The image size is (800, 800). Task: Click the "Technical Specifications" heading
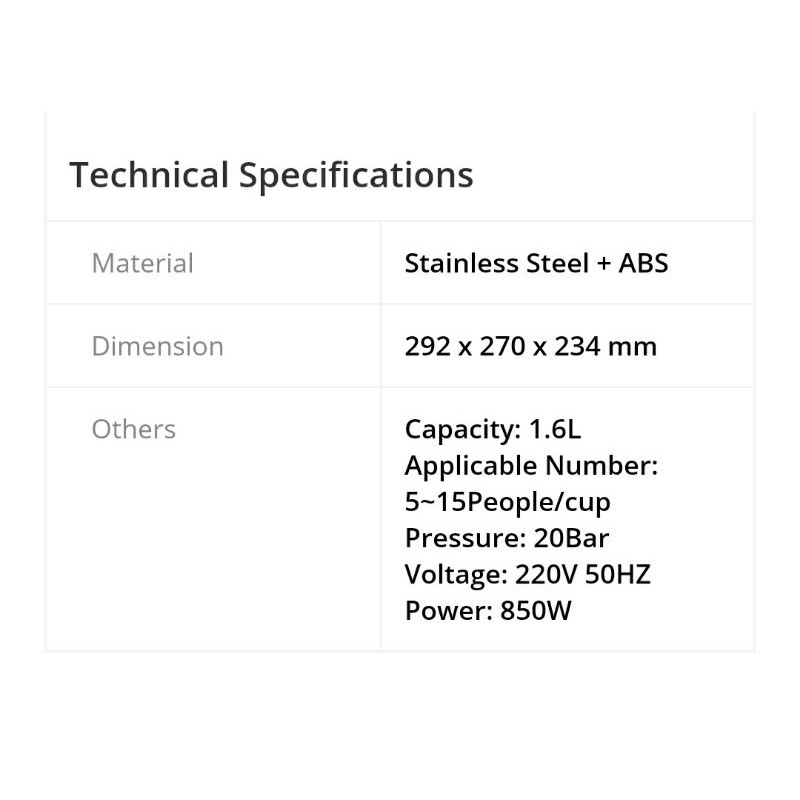point(271,175)
